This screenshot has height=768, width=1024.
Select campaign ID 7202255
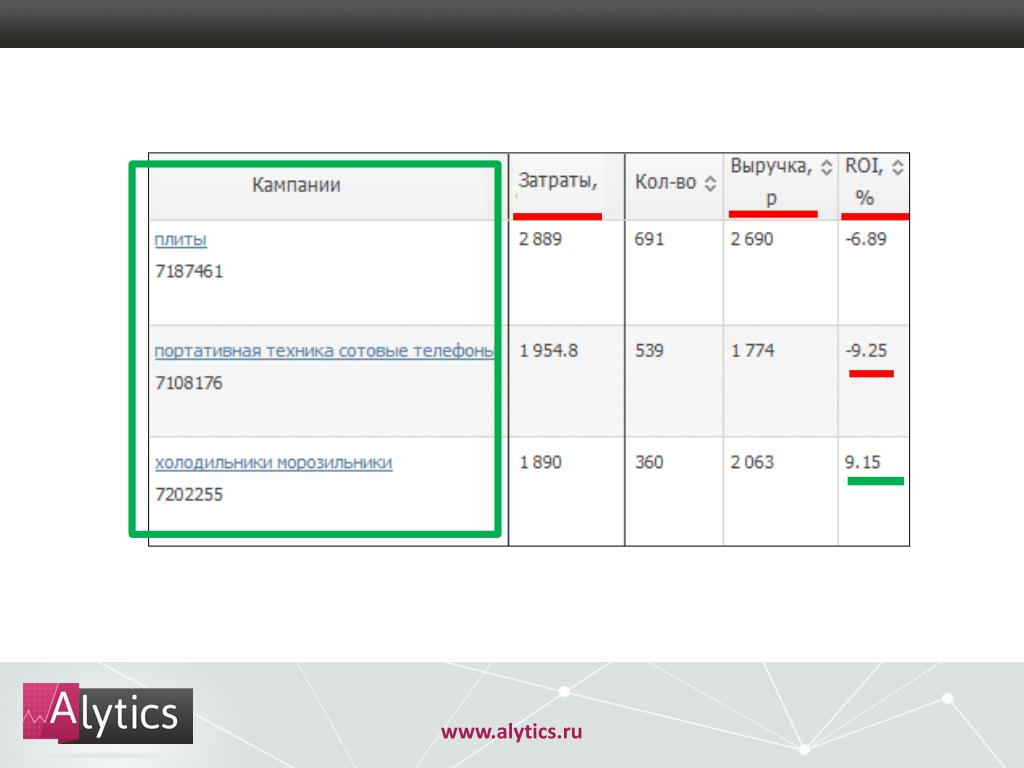pyautogui.click(x=189, y=494)
